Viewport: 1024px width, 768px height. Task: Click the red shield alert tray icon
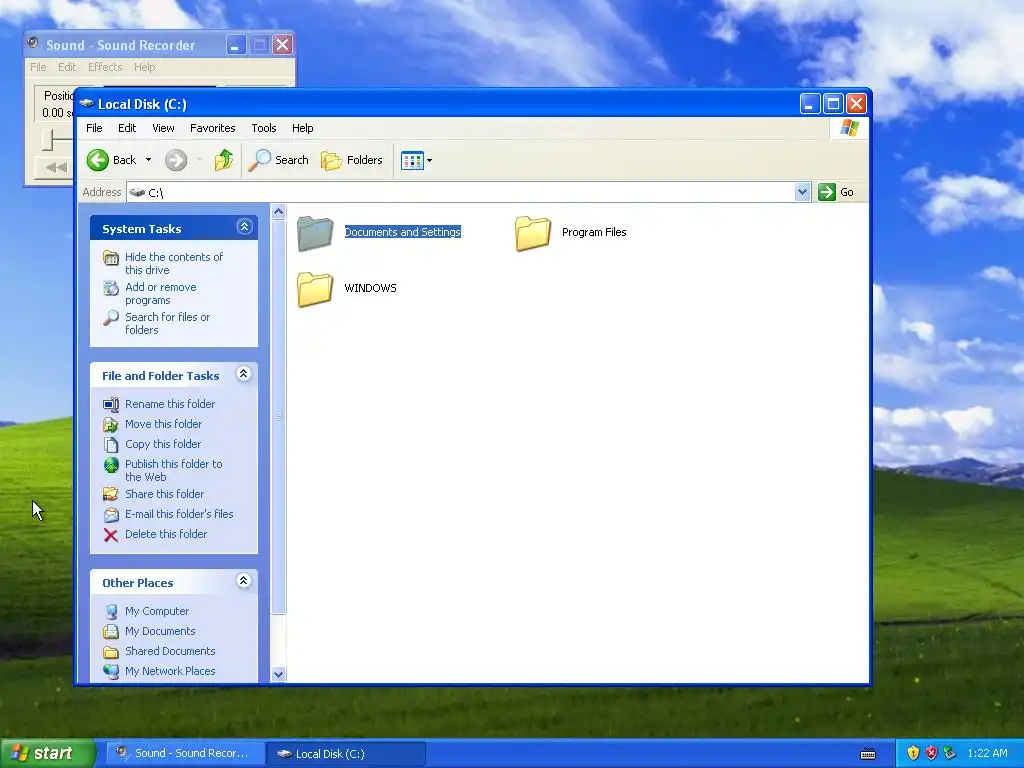(x=931, y=753)
